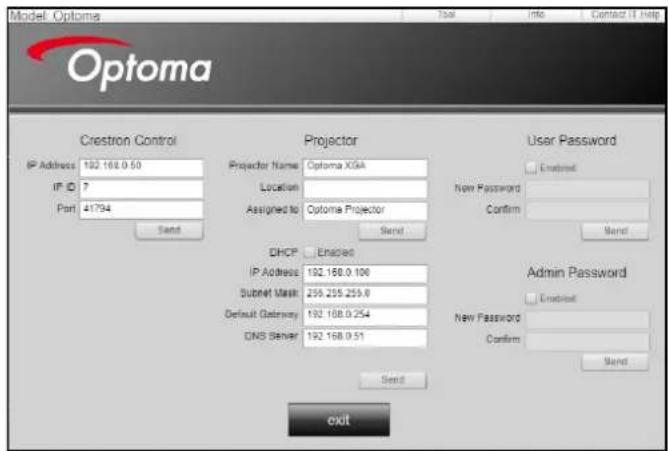Click the DNS Server field
This screenshot has height=451, width=668.
tap(365, 337)
